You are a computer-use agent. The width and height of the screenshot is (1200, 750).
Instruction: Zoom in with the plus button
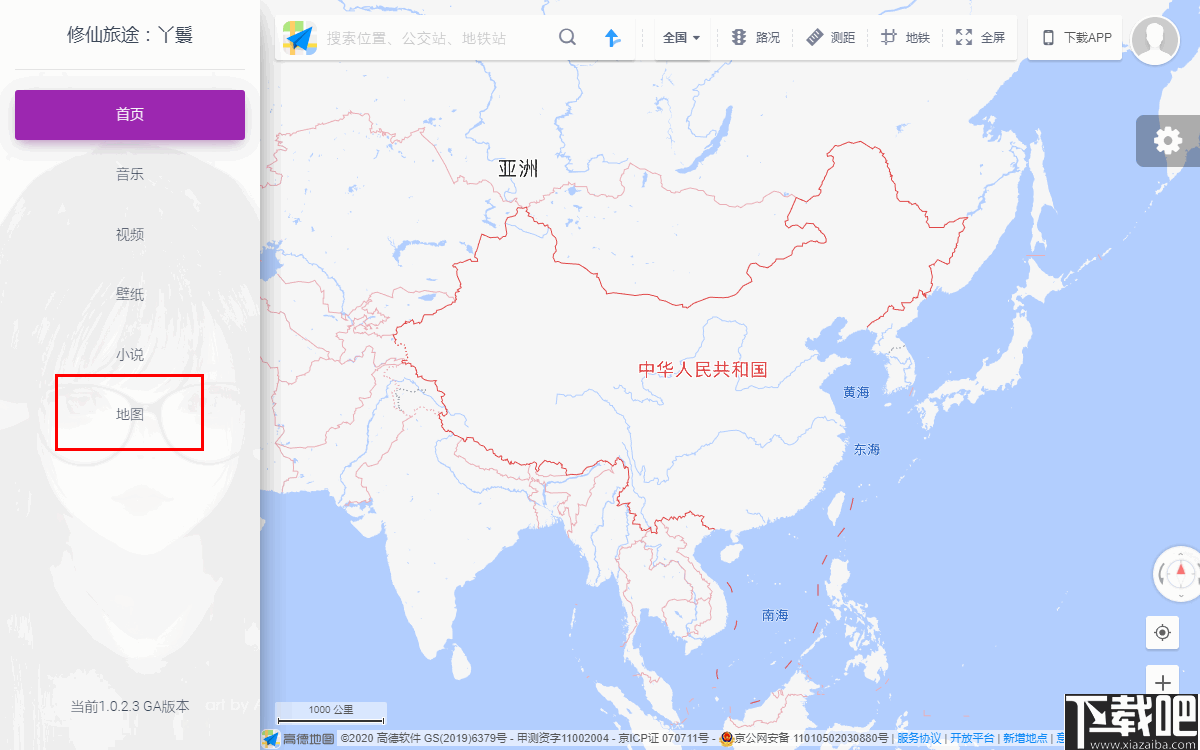(x=1162, y=682)
